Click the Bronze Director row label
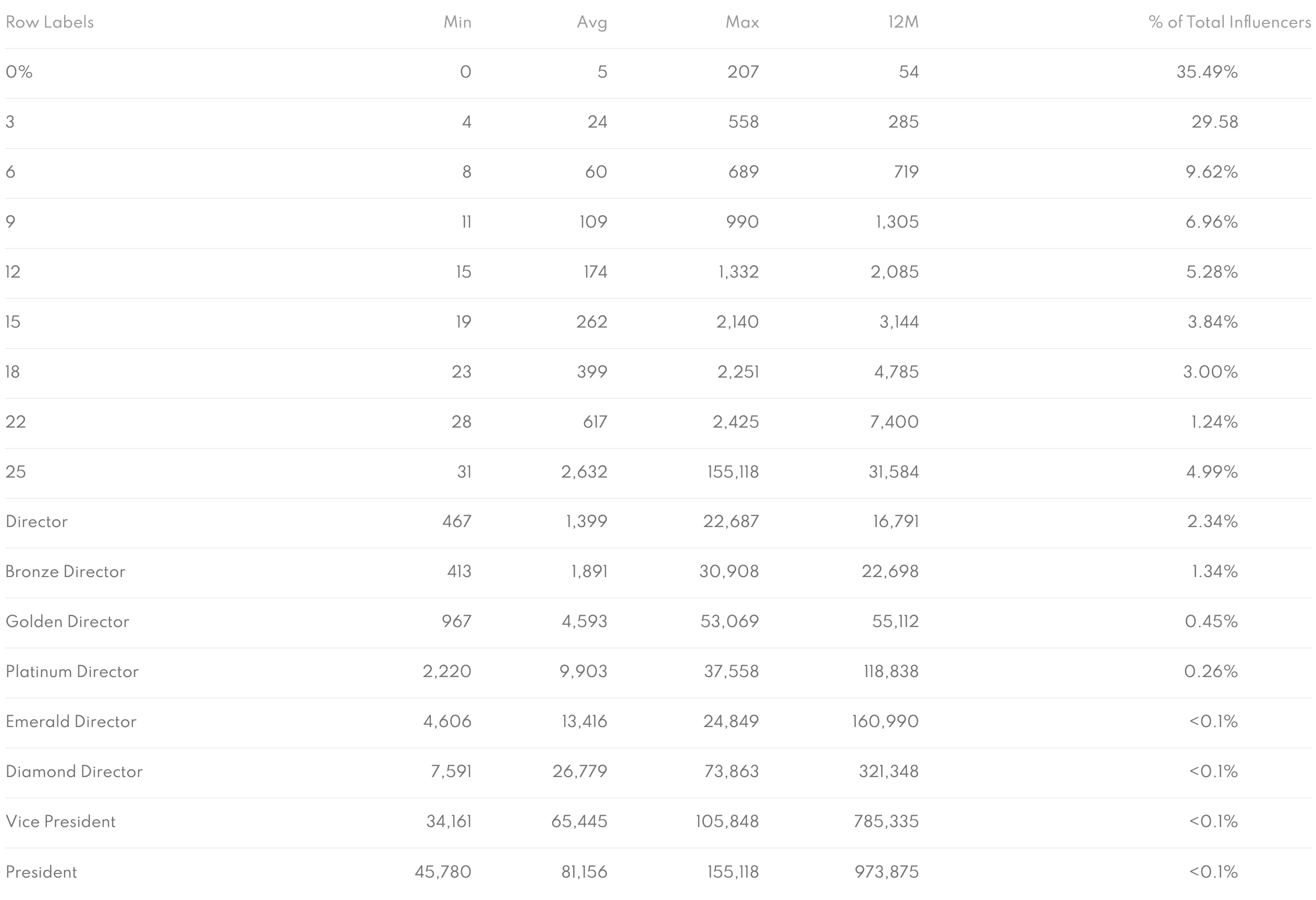 click(66, 571)
